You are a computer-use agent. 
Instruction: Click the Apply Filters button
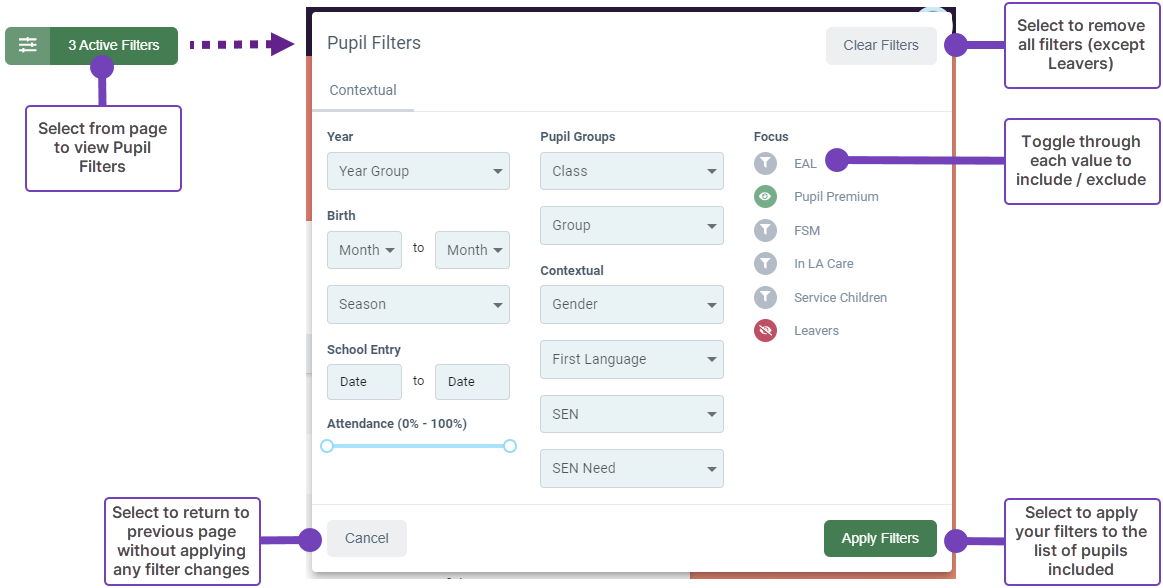[x=879, y=538]
